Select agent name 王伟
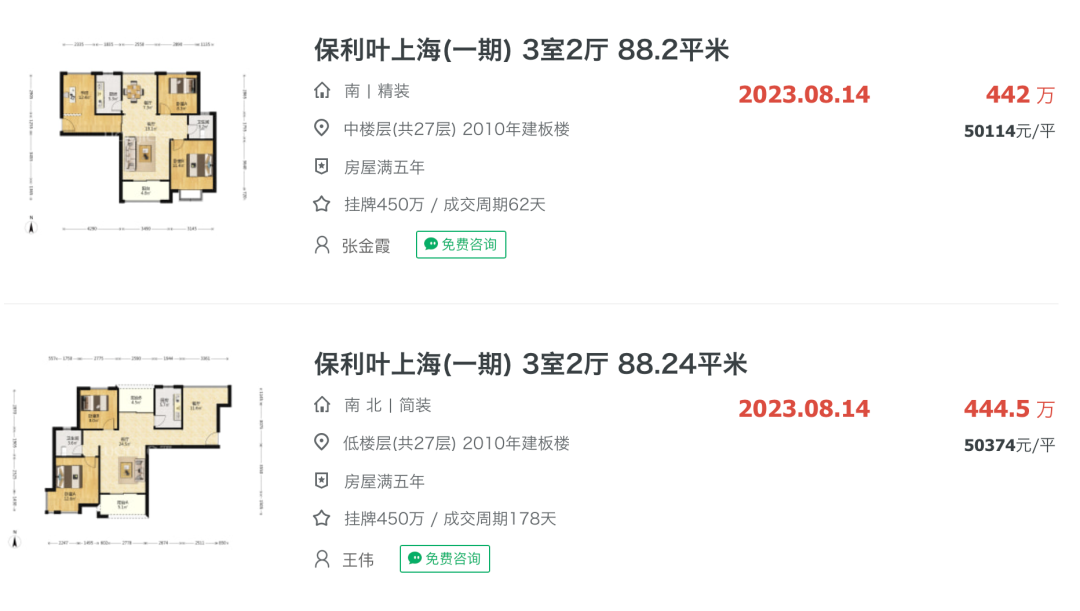 (x=358, y=560)
